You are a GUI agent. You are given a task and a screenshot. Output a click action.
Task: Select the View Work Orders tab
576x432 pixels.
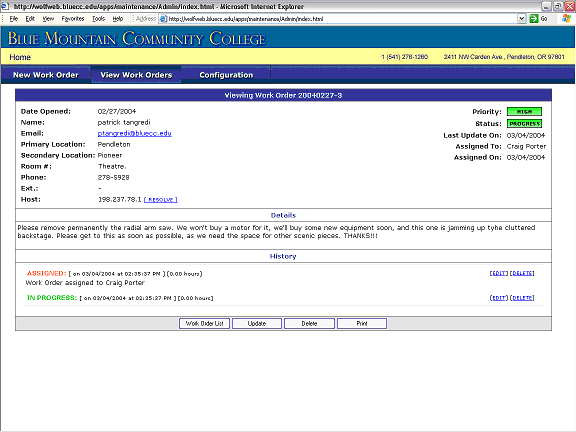136,75
